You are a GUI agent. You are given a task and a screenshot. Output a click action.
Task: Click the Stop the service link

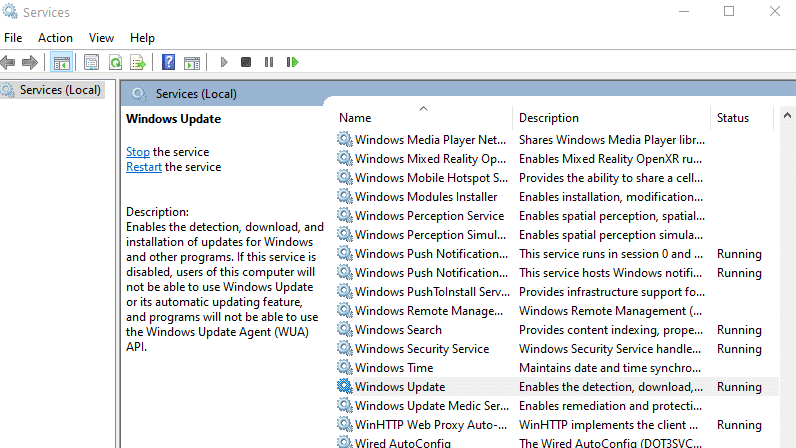137,152
